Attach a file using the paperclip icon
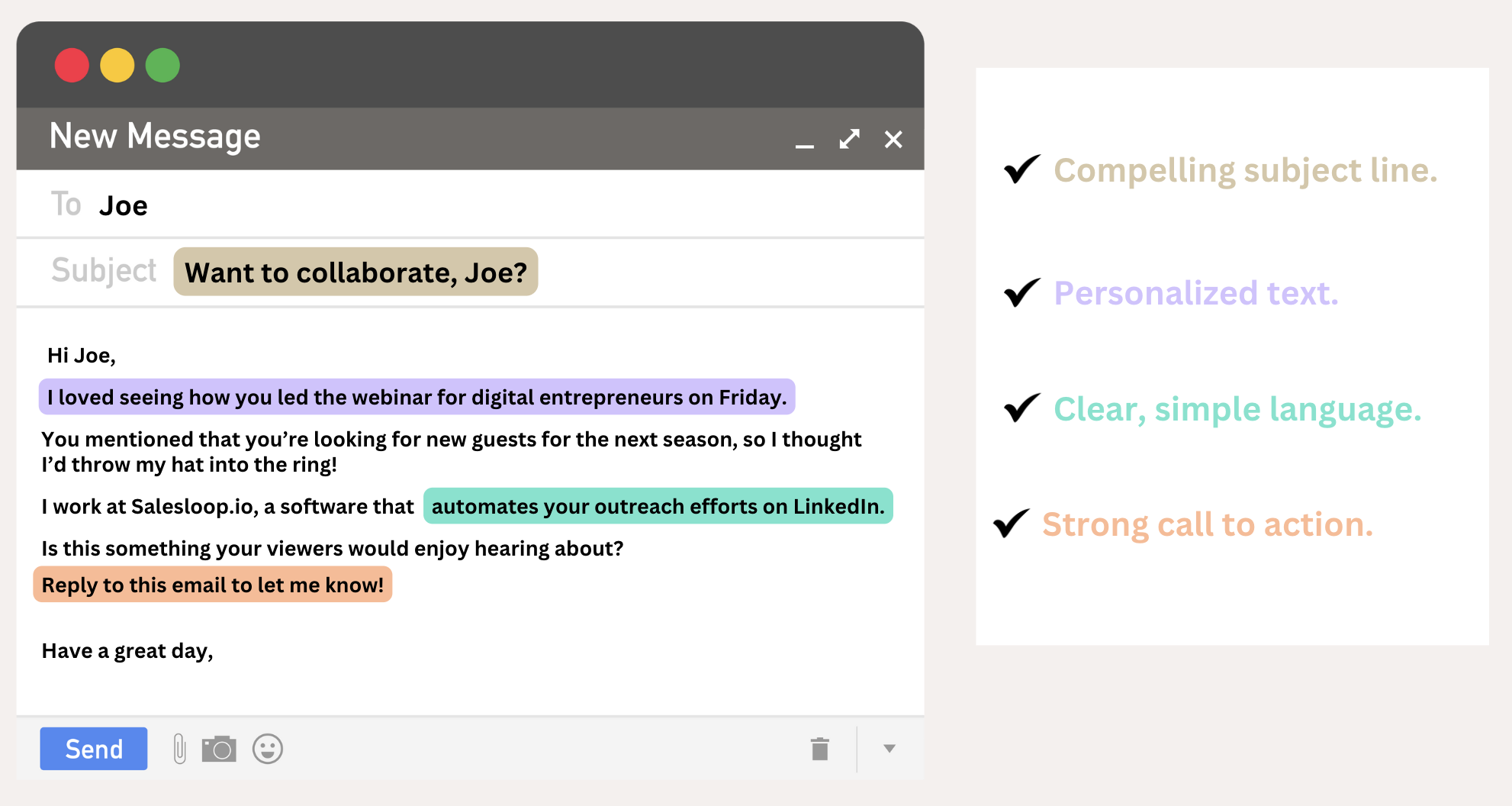 (x=178, y=749)
